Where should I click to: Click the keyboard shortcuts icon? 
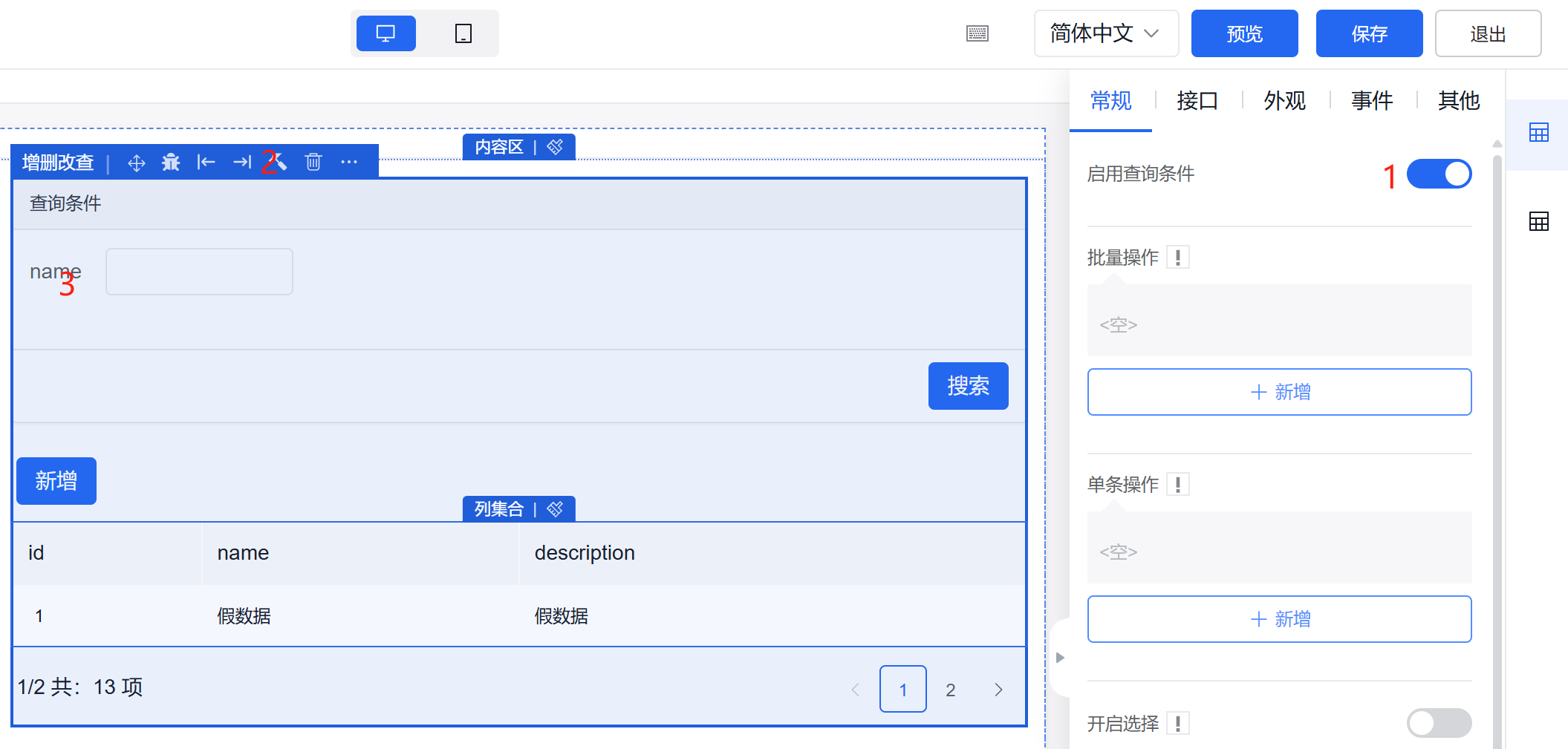[x=977, y=33]
